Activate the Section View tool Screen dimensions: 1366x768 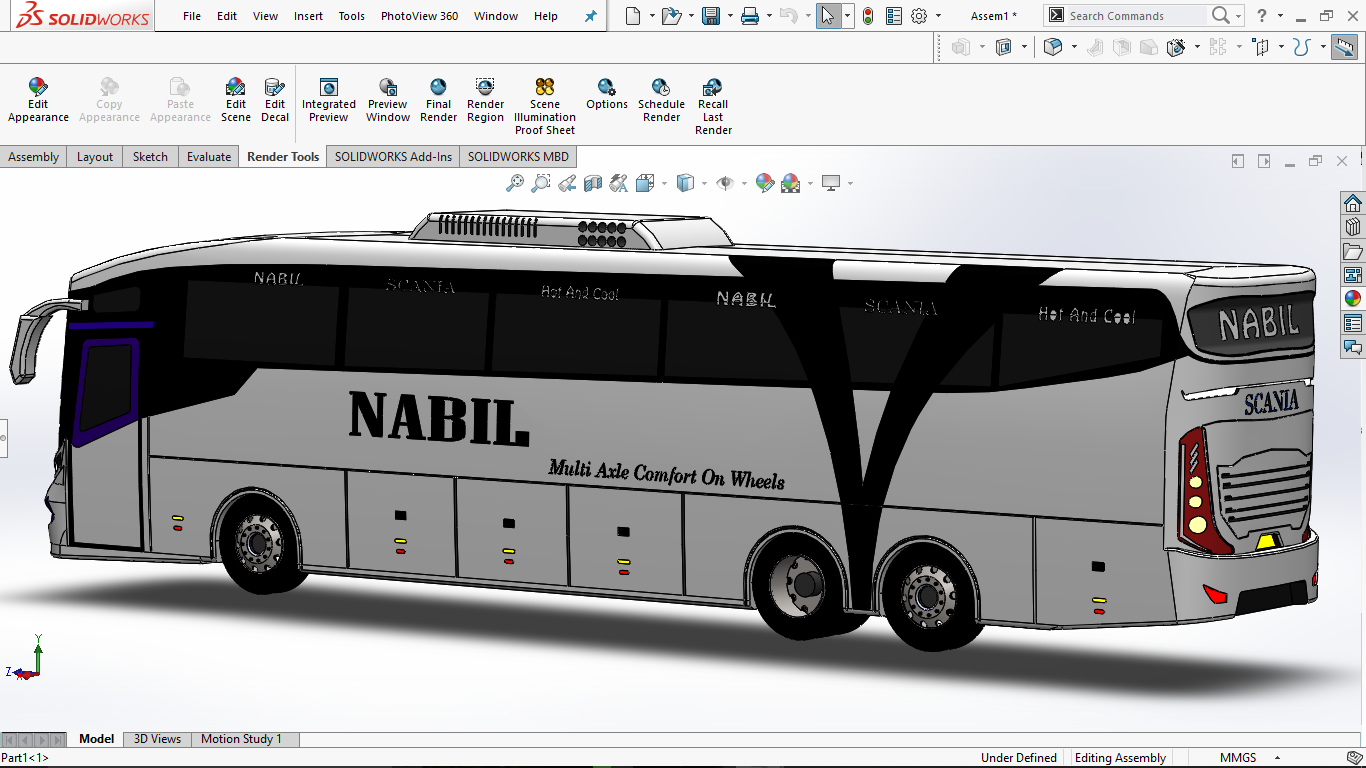tap(593, 183)
